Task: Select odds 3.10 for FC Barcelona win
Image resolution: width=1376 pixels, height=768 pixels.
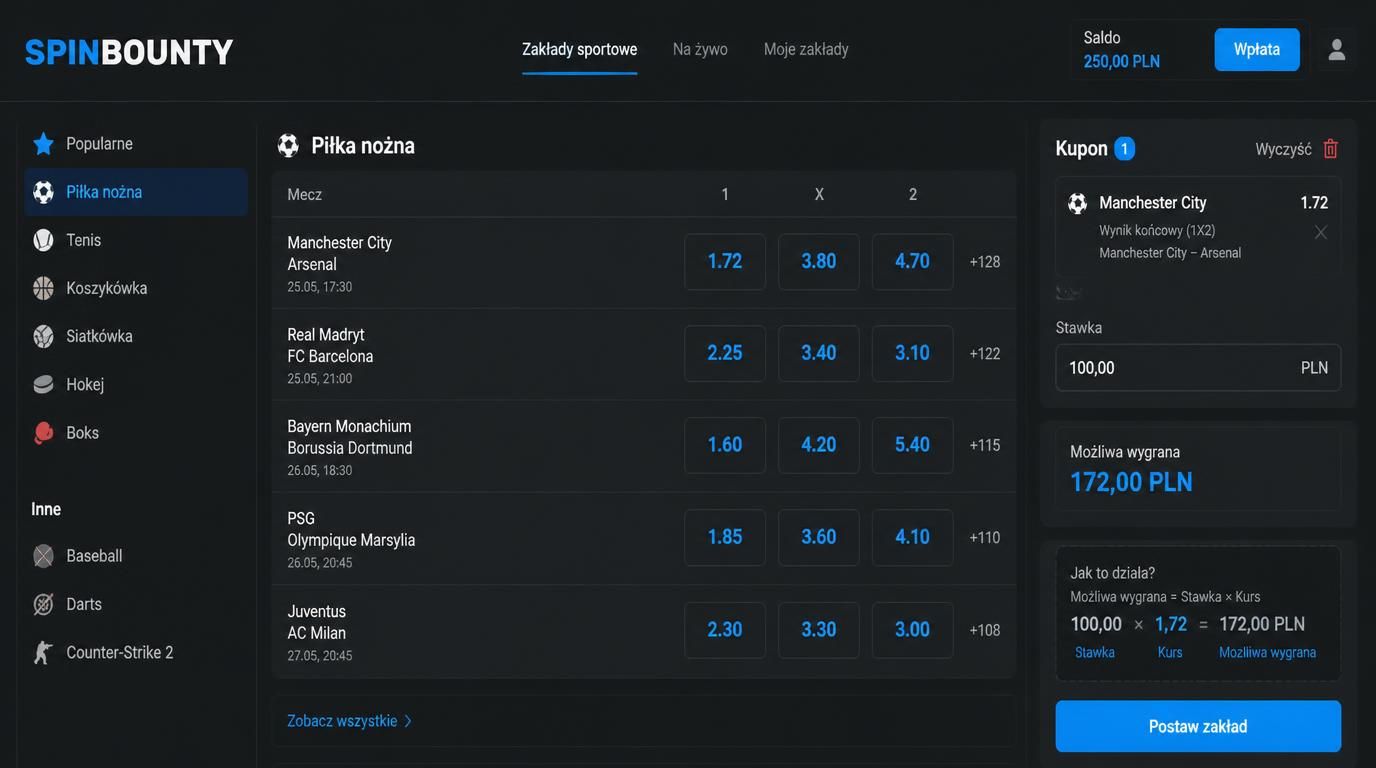Action: point(912,353)
